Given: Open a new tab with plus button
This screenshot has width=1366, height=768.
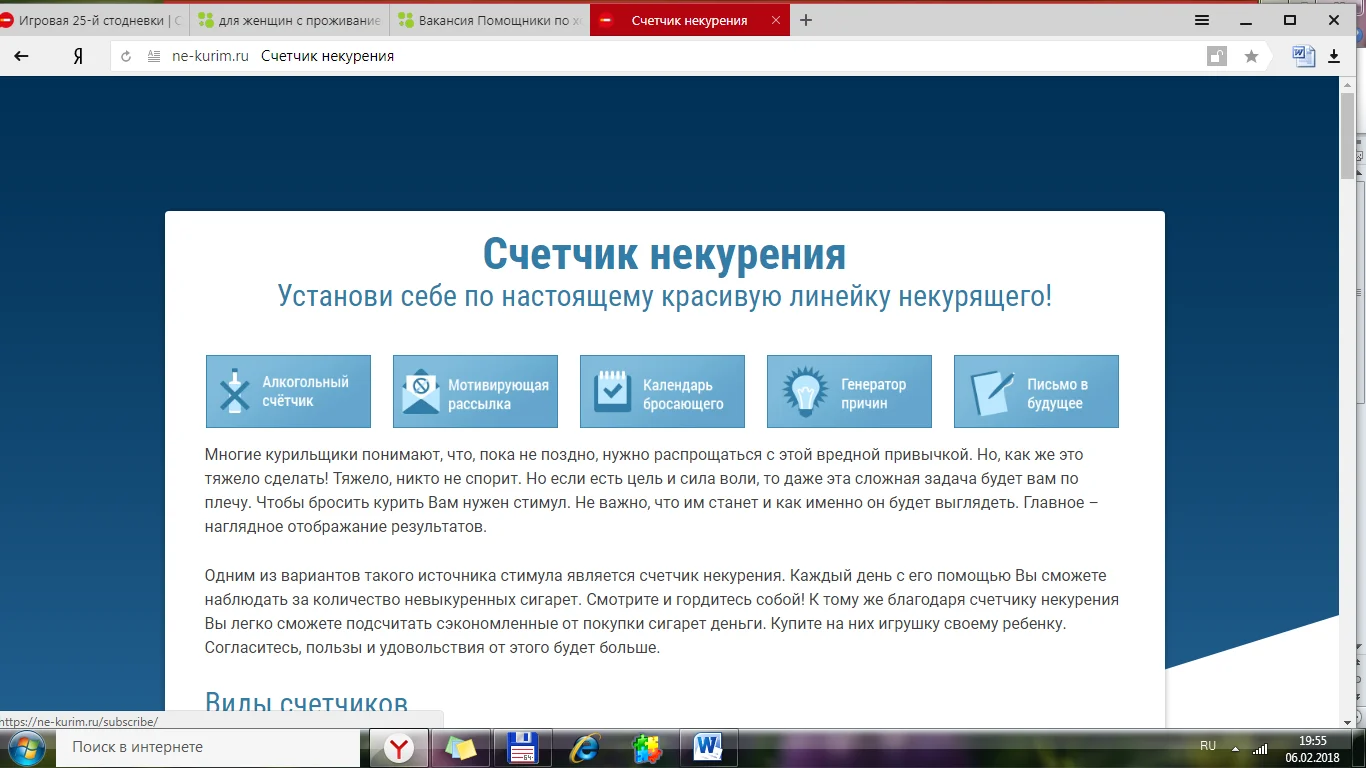Looking at the screenshot, I should click(806, 20).
